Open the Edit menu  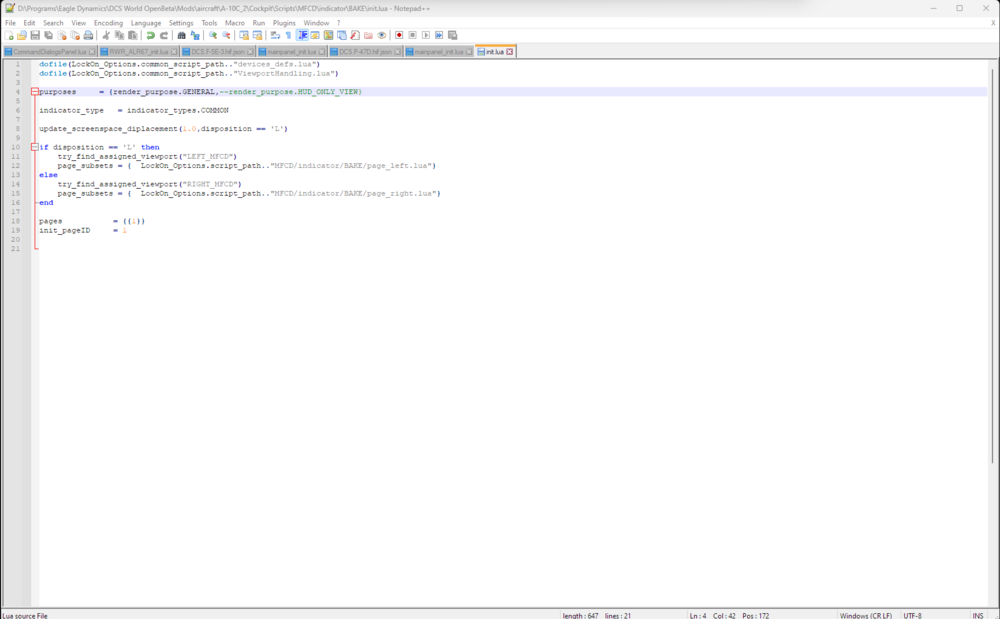[x=29, y=23]
